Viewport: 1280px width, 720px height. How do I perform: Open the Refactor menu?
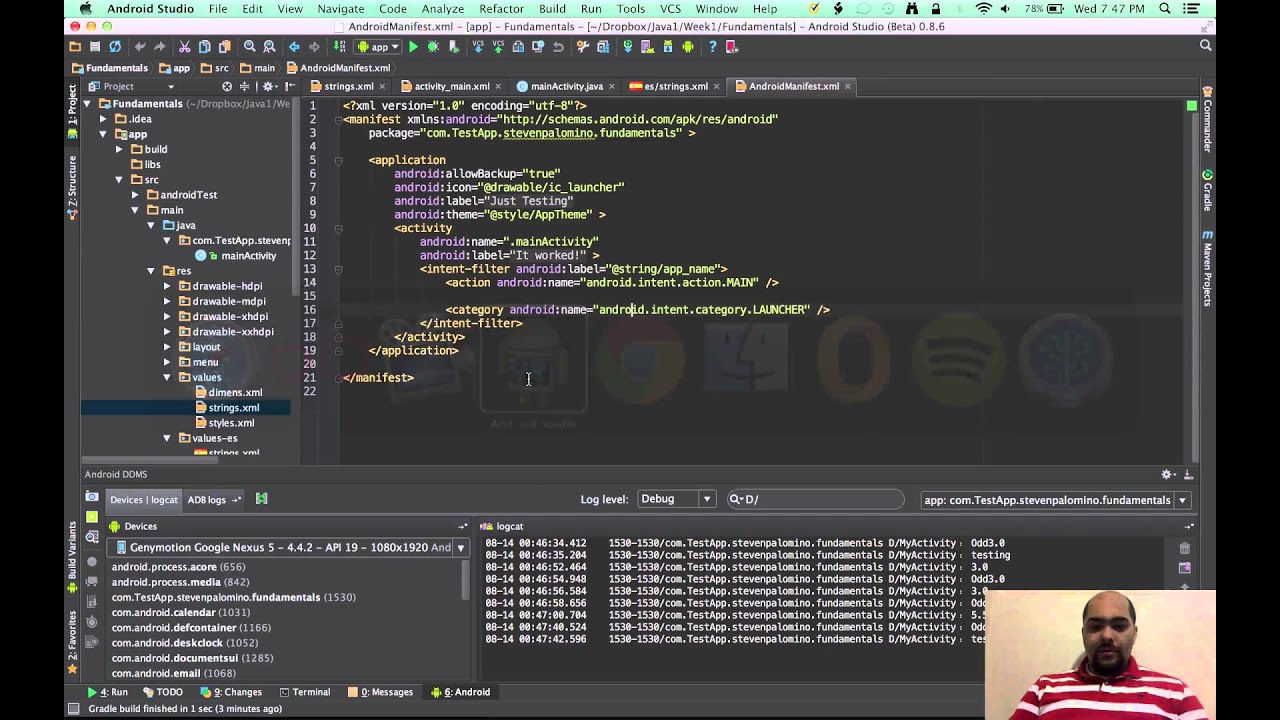tap(502, 9)
